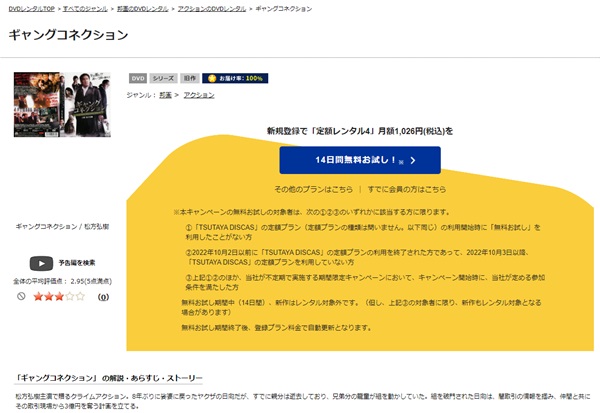Click the 予告編を検索 text link
This screenshot has height=413, width=600.
pyautogui.click(x=77, y=263)
